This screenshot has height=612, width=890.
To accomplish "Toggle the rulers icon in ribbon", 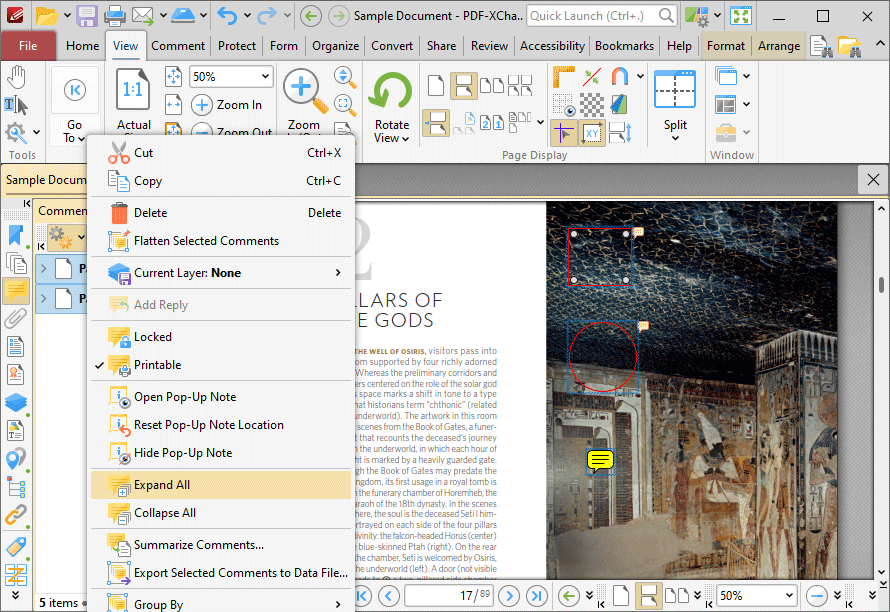I will (563, 76).
